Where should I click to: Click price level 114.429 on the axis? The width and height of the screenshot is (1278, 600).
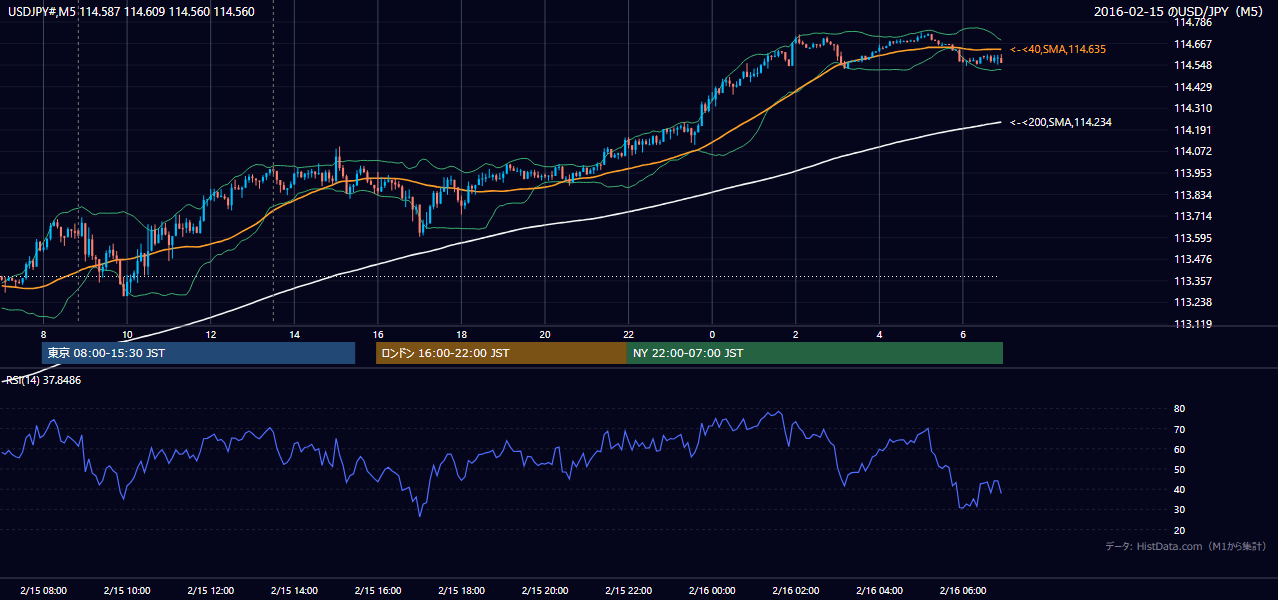1192,87
